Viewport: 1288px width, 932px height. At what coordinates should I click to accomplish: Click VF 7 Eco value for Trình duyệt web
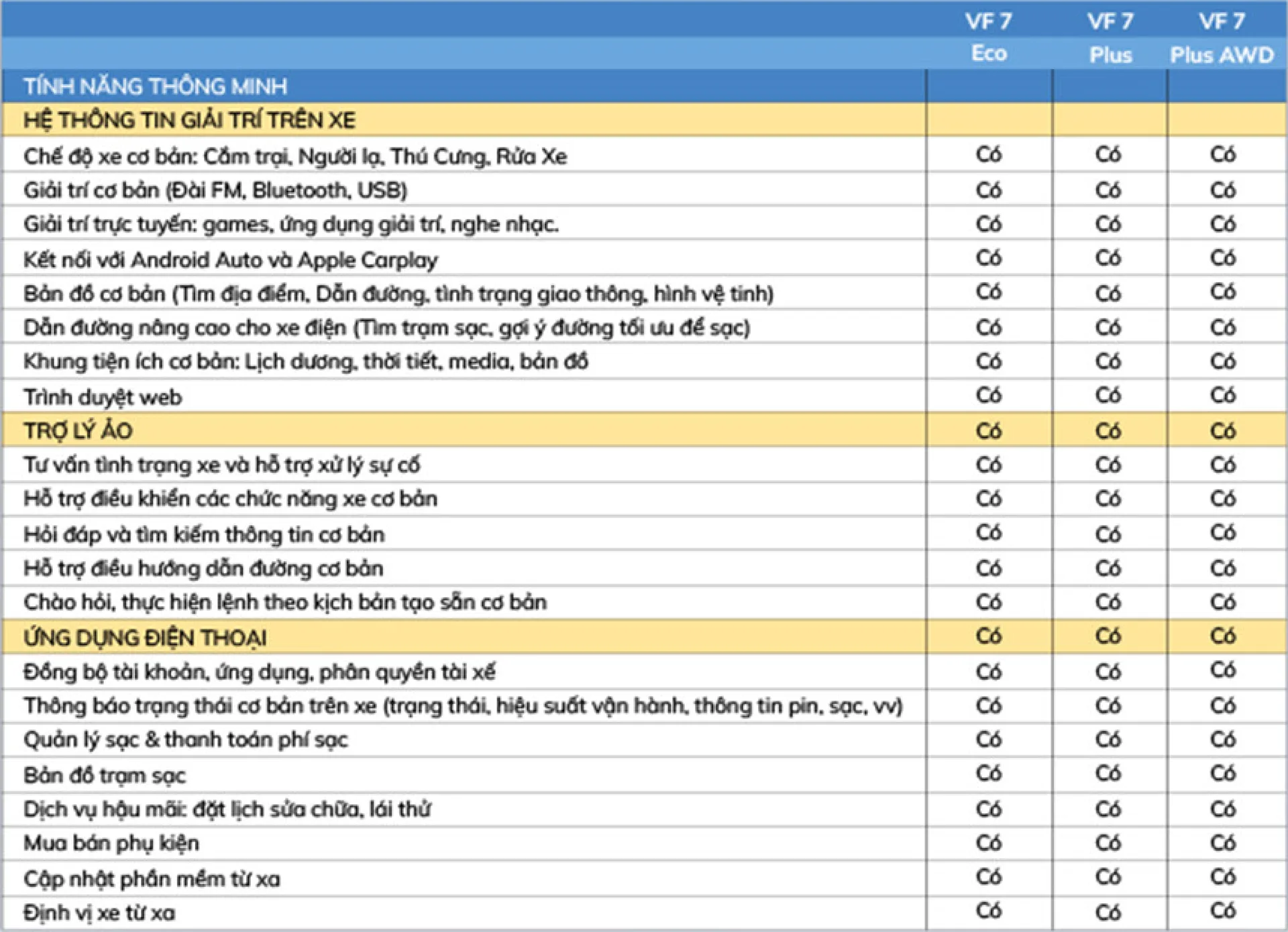[x=989, y=396]
